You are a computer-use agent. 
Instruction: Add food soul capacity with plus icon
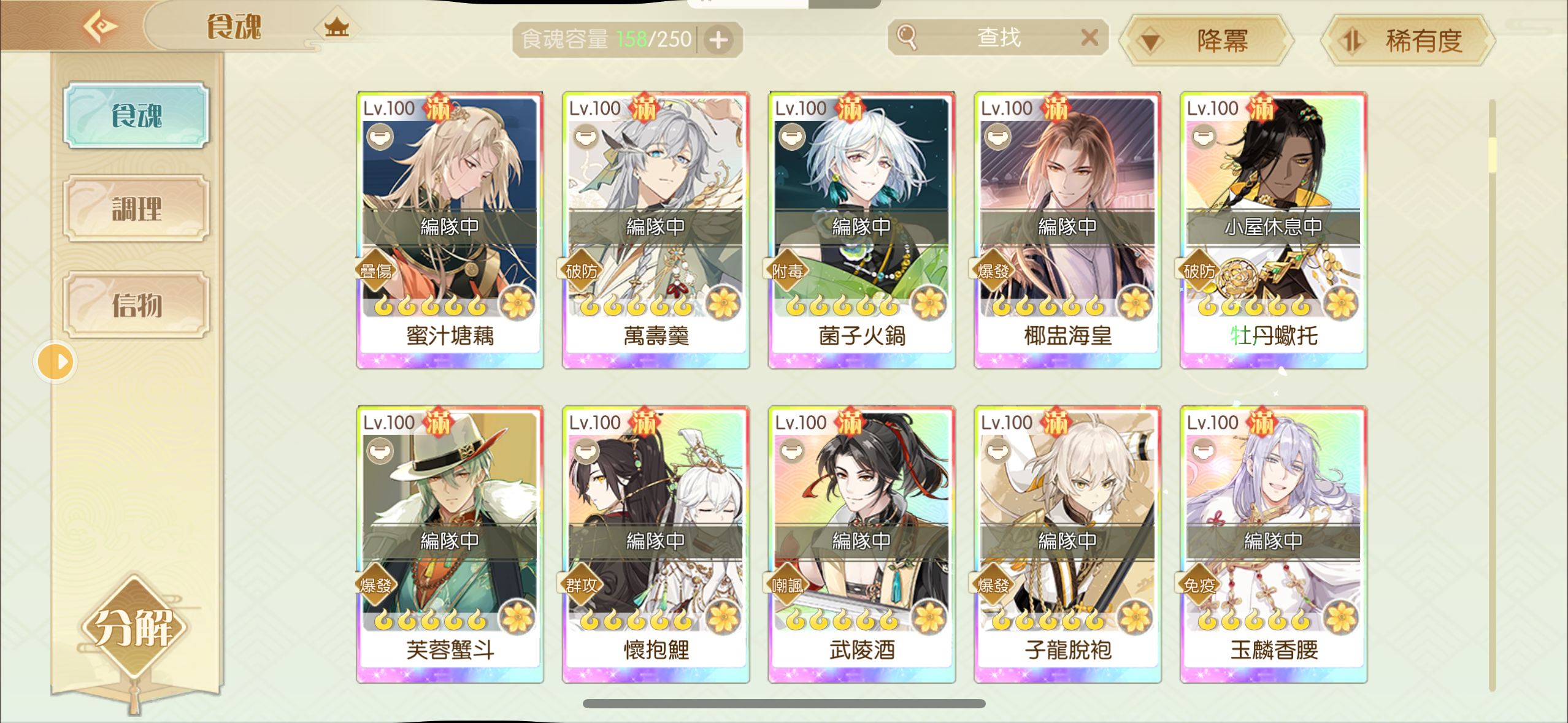pyautogui.click(x=719, y=40)
